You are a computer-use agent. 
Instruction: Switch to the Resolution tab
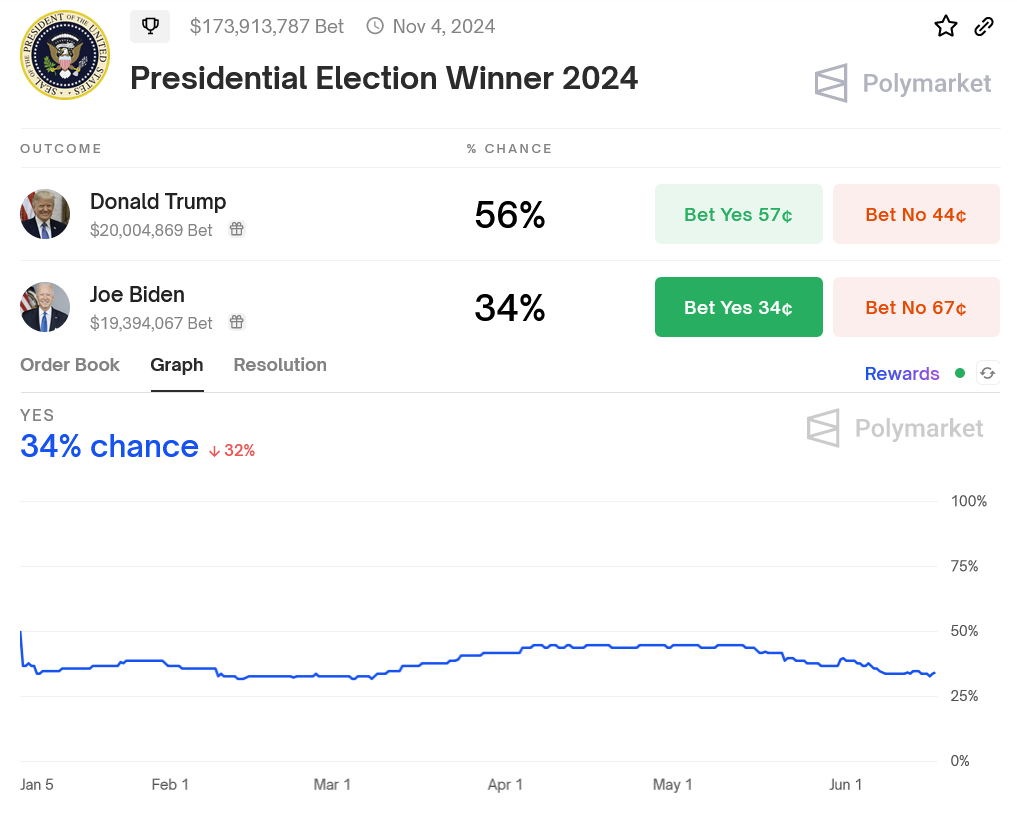pos(280,365)
